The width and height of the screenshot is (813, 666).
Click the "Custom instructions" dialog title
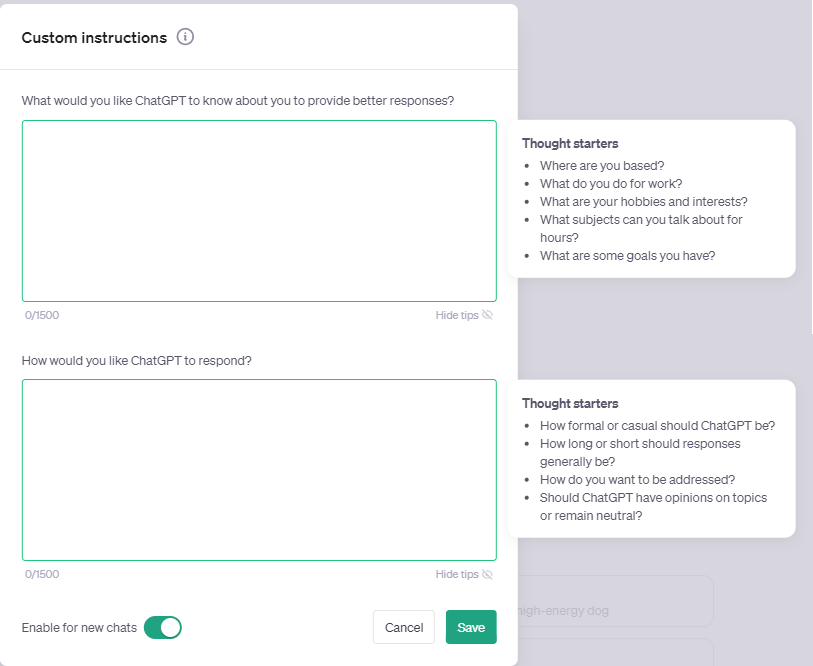[94, 38]
